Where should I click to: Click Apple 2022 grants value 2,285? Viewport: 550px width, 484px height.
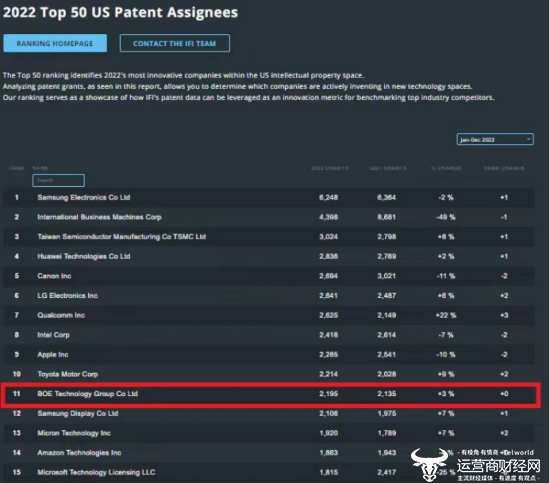tap(329, 355)
